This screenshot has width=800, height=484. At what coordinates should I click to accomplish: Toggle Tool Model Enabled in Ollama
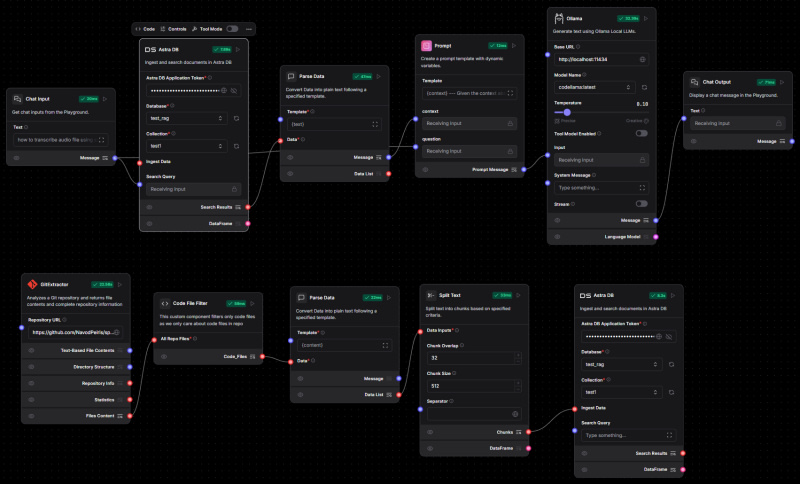(x=640, y=133)
